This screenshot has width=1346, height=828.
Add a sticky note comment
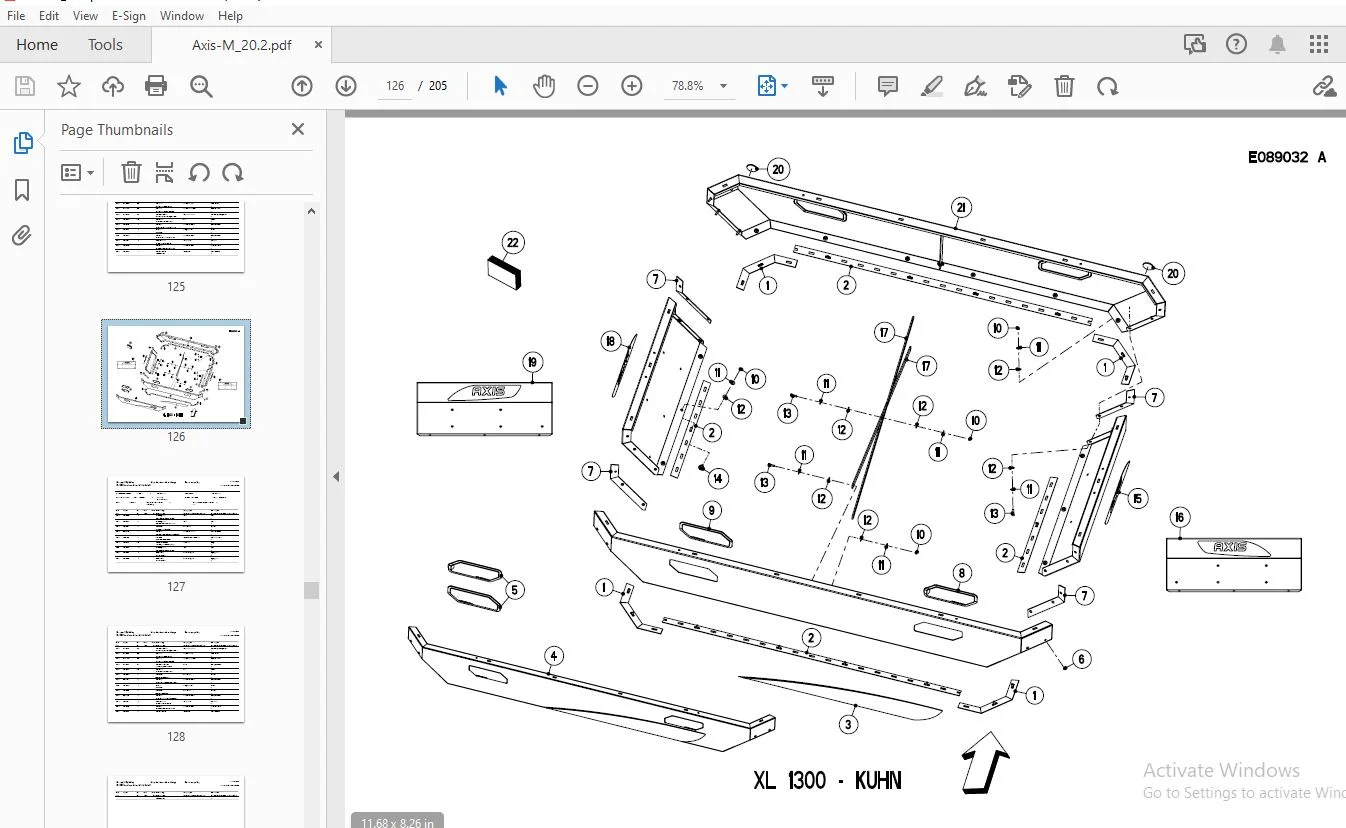[x=888, y=86]
